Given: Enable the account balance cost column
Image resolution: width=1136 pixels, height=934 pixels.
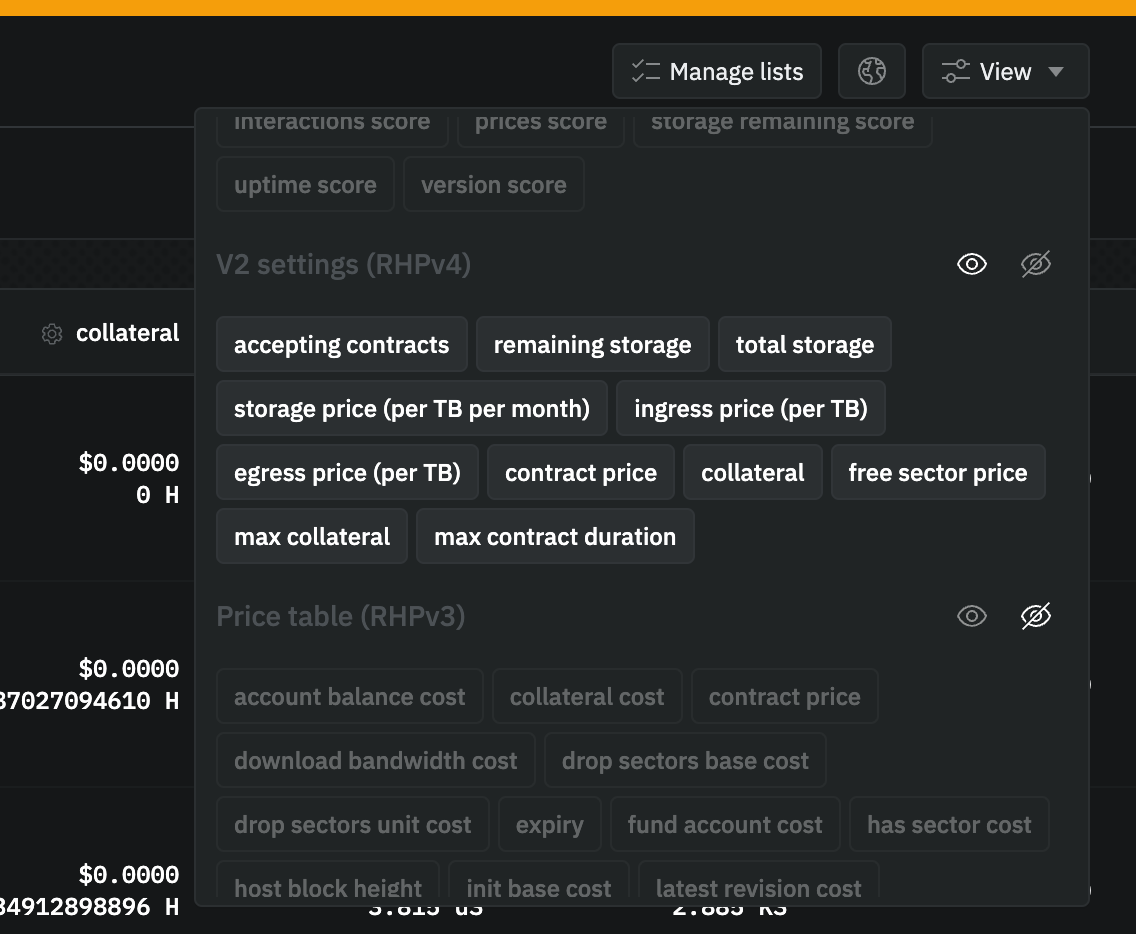Looking at the screenshot, I should point(349,696).
